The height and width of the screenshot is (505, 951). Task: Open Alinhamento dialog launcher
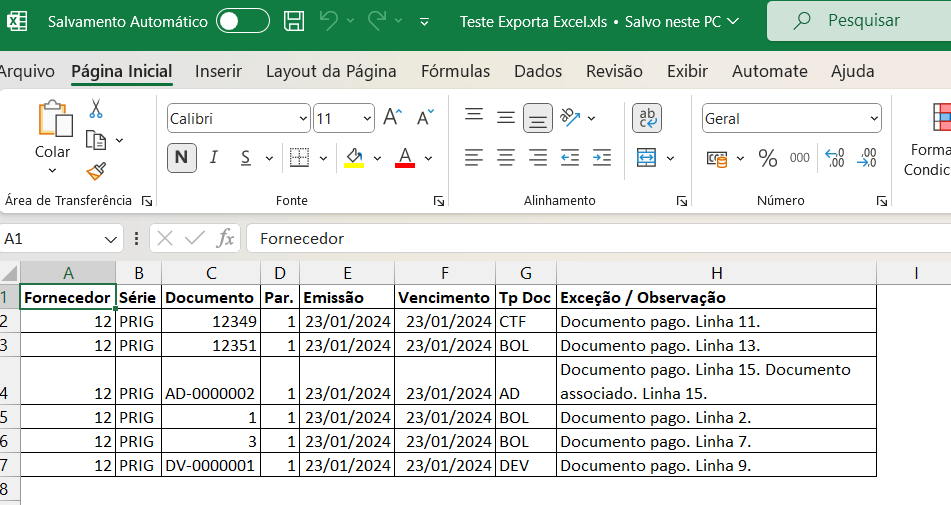[682, 201]
